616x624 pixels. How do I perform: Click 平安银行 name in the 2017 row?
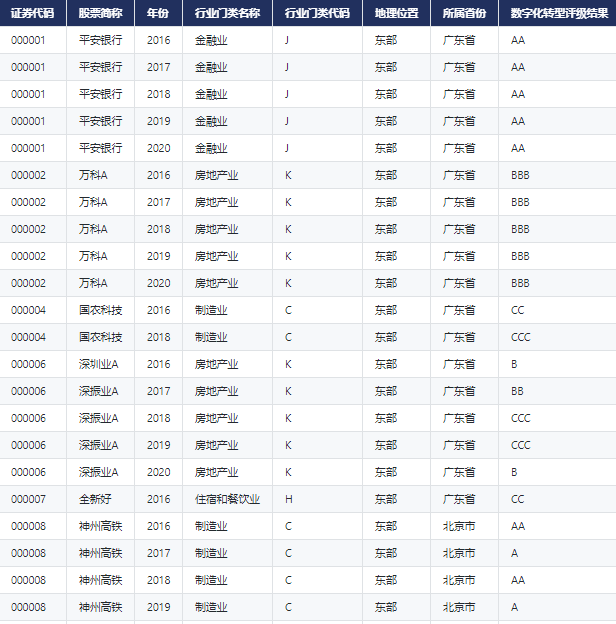(x=100, y=67)
